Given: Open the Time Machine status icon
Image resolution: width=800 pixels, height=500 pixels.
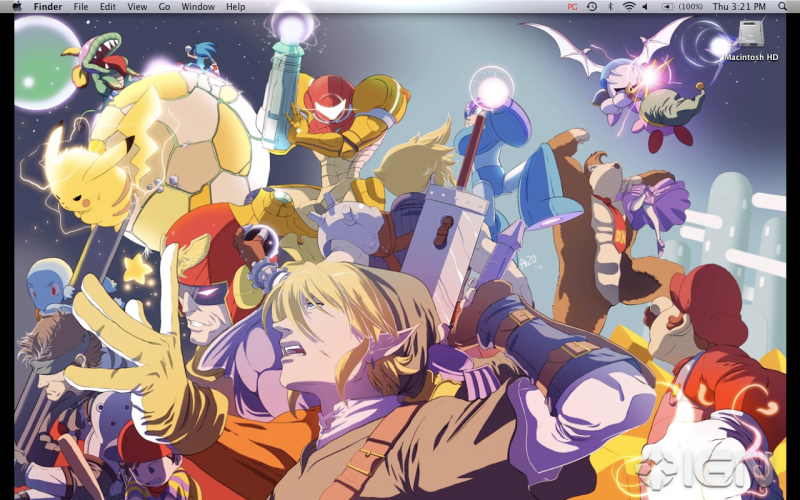Looking at the screenshot, I should 592,7.
